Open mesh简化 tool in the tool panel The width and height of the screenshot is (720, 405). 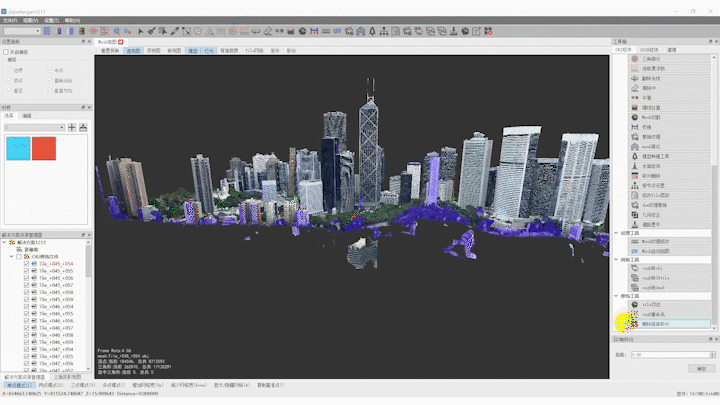669,146
